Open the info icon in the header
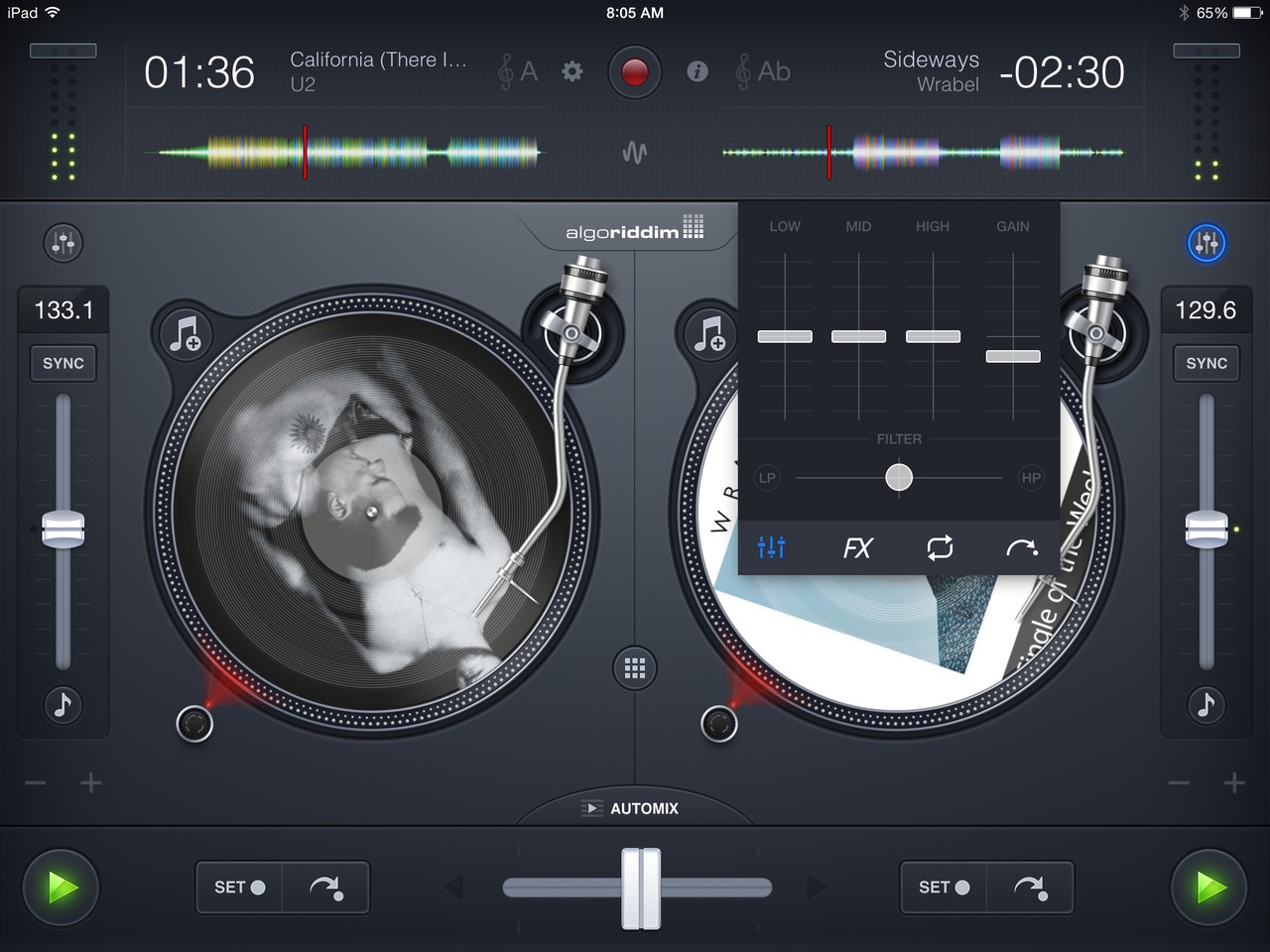This screenshot has width=1270, height=952. 698,71
